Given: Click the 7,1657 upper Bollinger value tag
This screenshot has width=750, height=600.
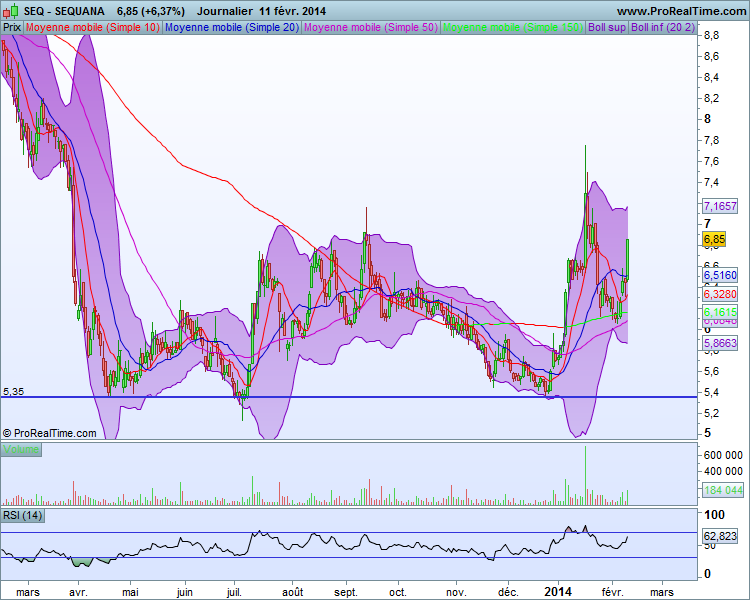Looking at the screenshot, I should point(720,206).
